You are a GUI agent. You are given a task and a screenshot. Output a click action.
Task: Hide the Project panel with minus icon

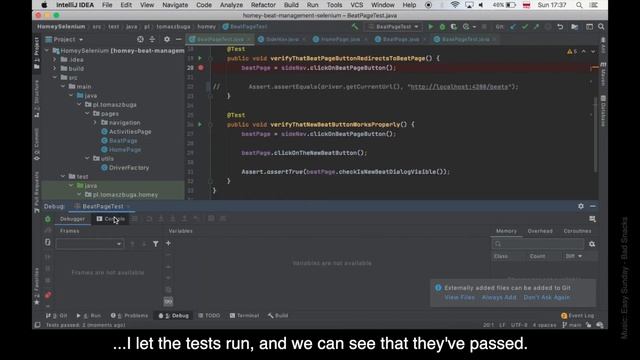[x=178, y=40]
